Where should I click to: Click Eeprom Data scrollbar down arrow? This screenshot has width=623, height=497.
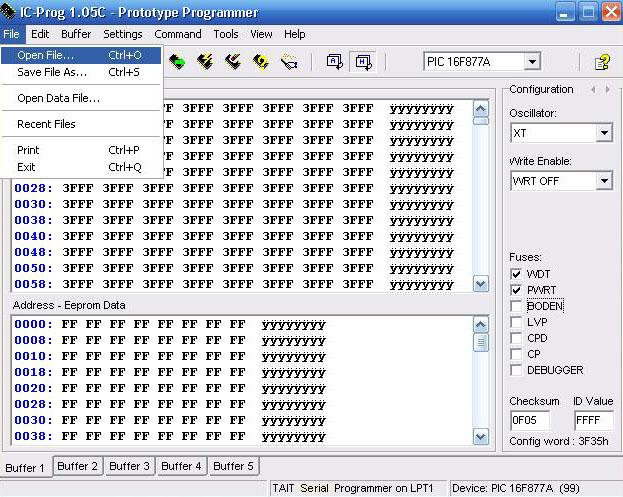click(x=481, y=437)
